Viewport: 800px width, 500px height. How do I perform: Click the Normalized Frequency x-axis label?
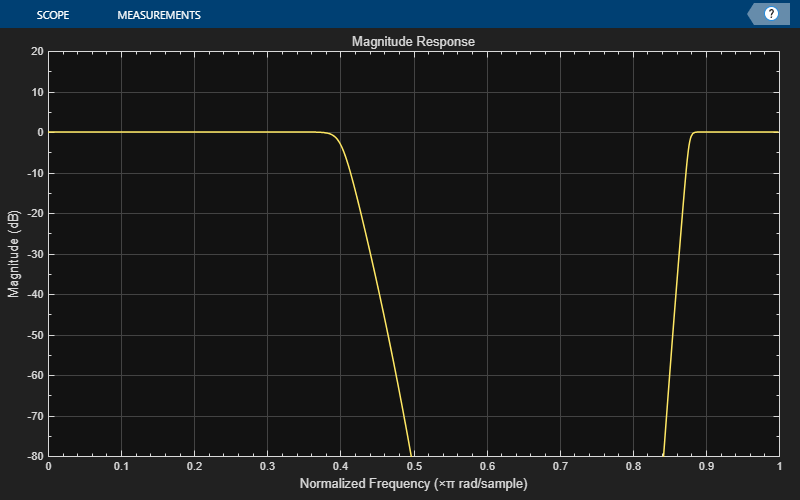point(413,484)
